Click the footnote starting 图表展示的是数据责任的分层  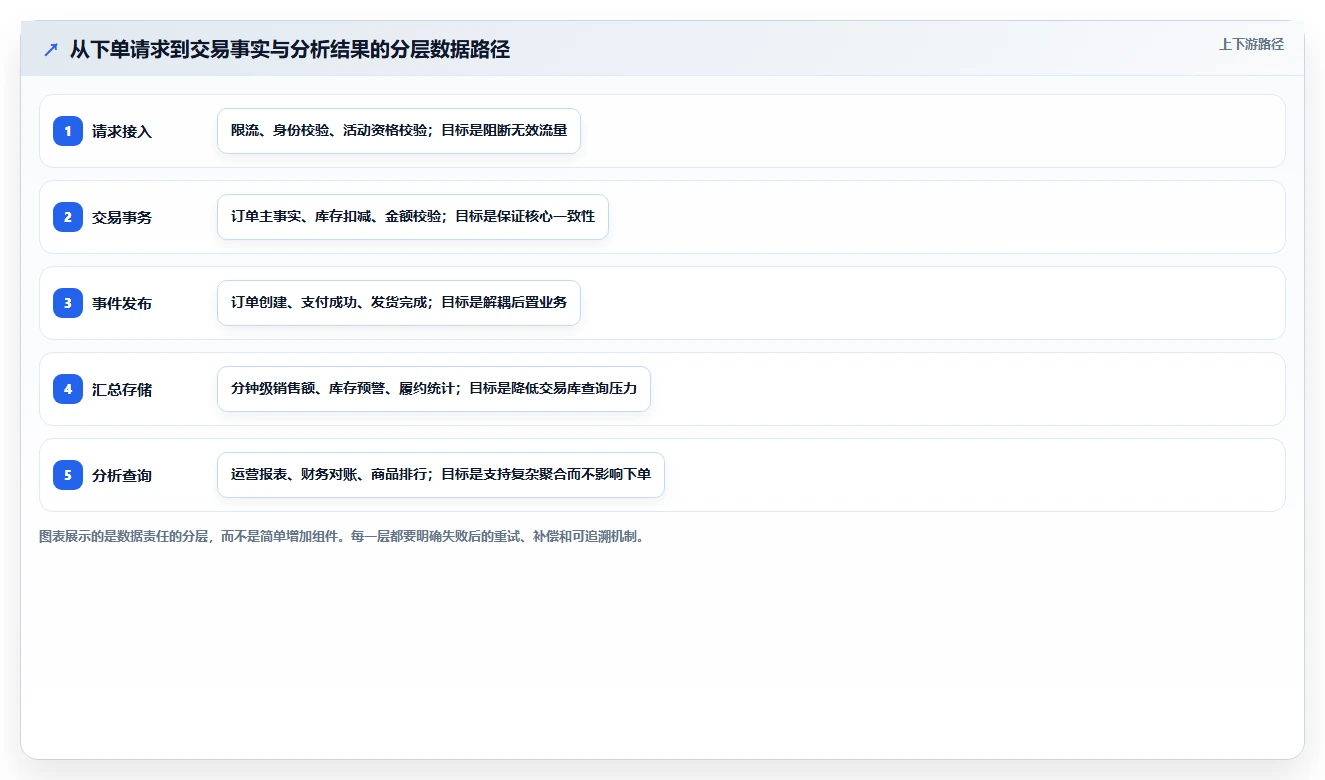(x=342, y=537)
